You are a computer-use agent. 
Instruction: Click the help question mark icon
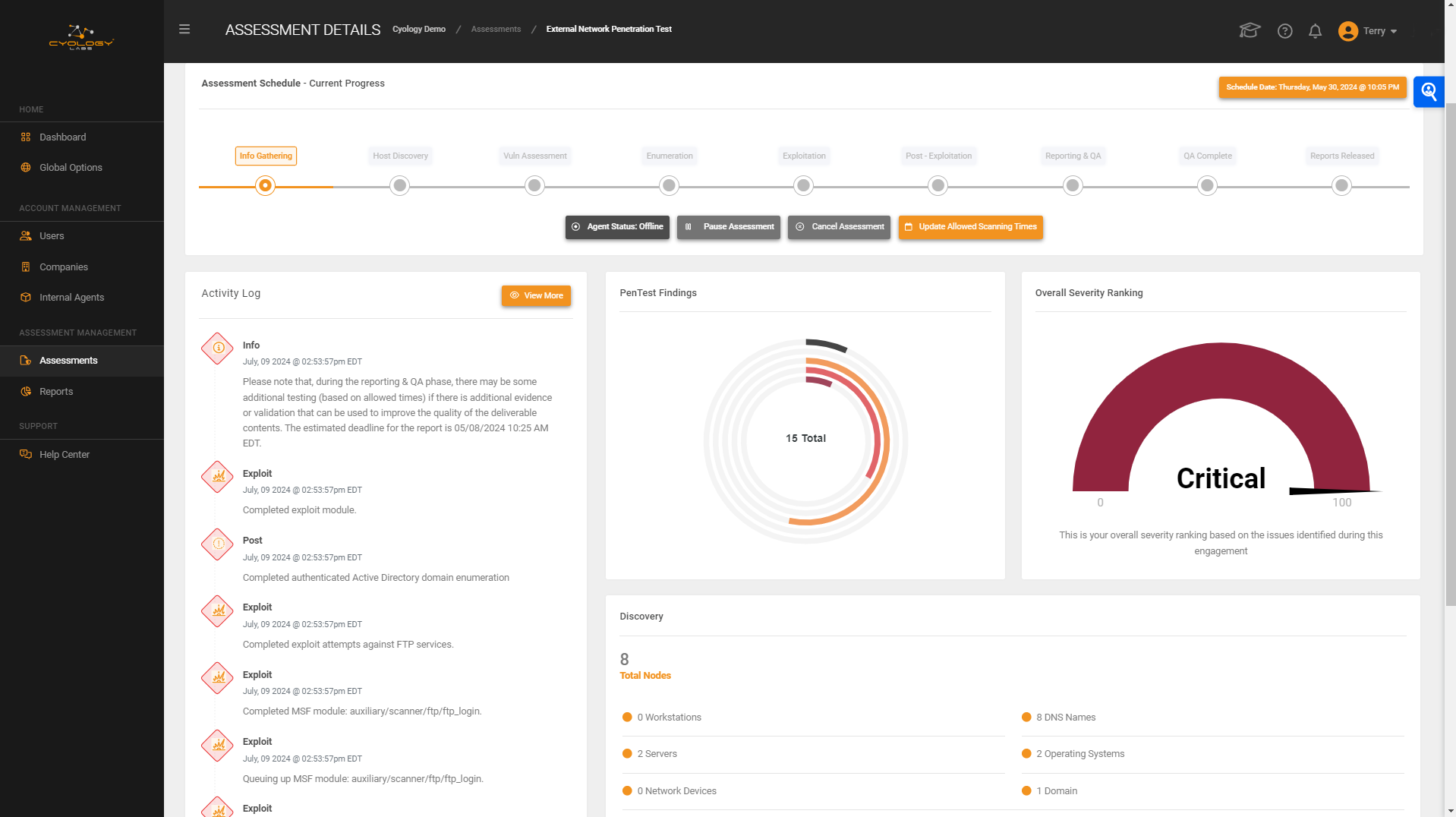[x=1284, y=31]
